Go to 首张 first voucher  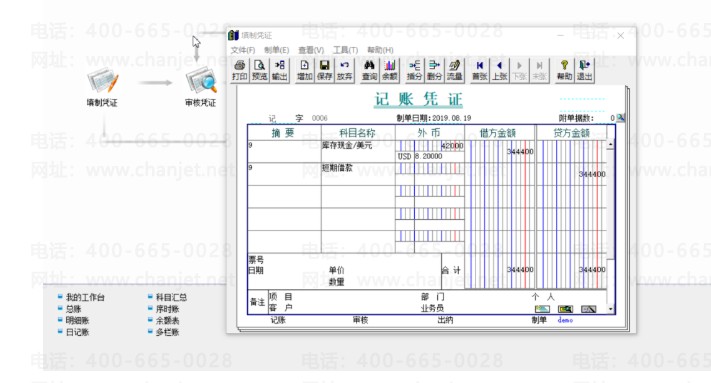[479, 71]
